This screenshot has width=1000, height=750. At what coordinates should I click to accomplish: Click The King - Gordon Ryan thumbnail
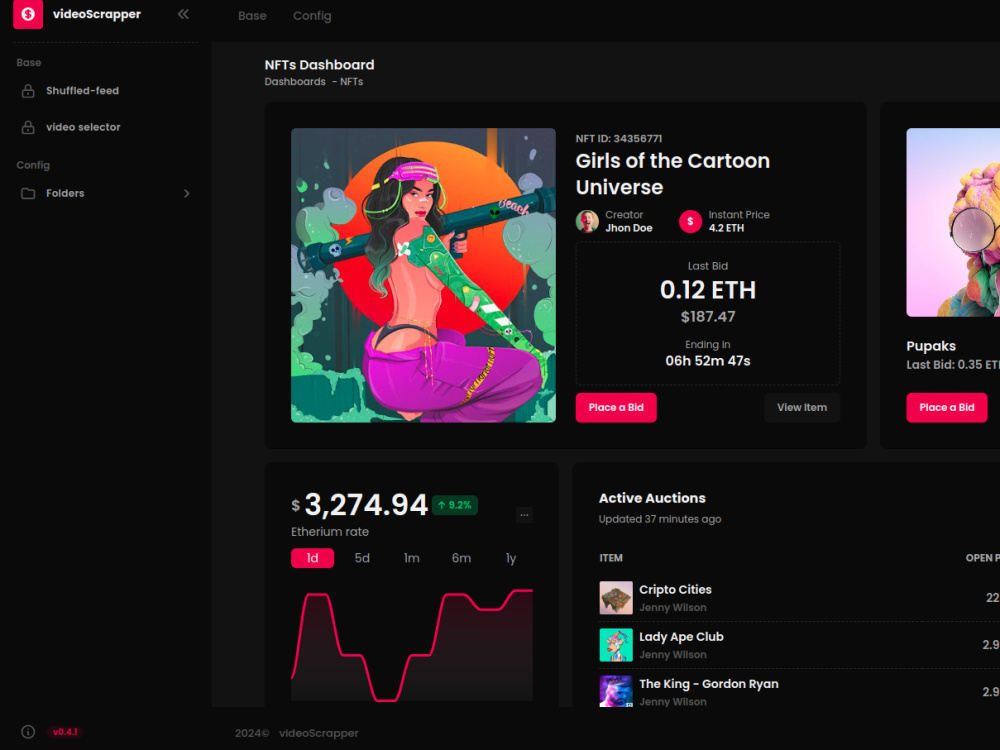pos(616,691)
